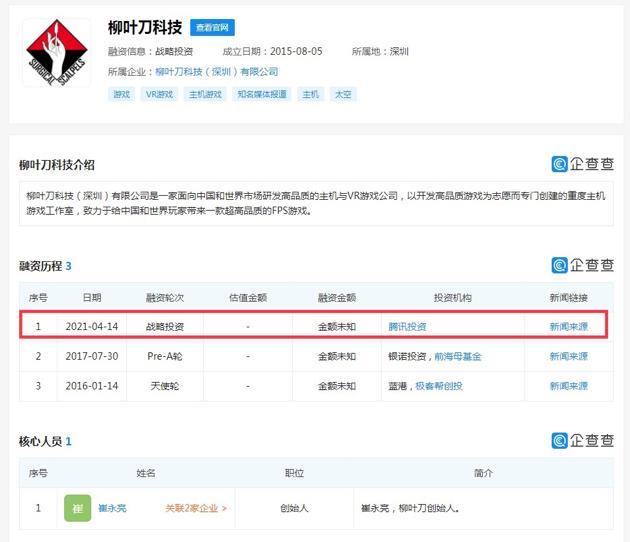Expand 关联2家企业 link
Image resolution: width=630 pixels, height=542 pixels.
coord(196,508)
